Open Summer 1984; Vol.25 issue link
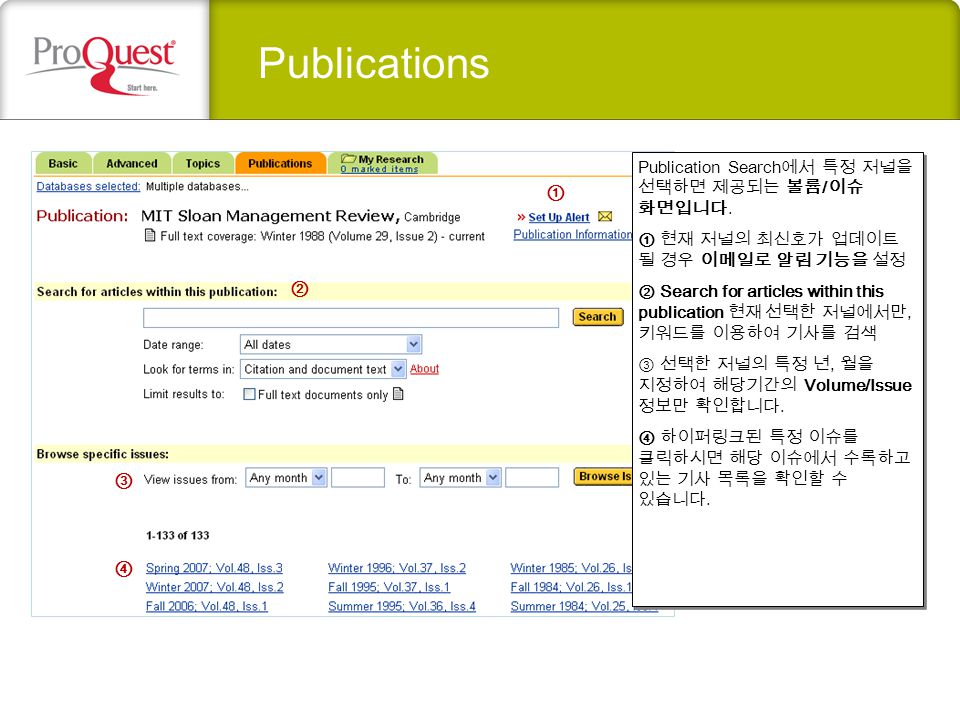960x720 pixels. point(571,606)
